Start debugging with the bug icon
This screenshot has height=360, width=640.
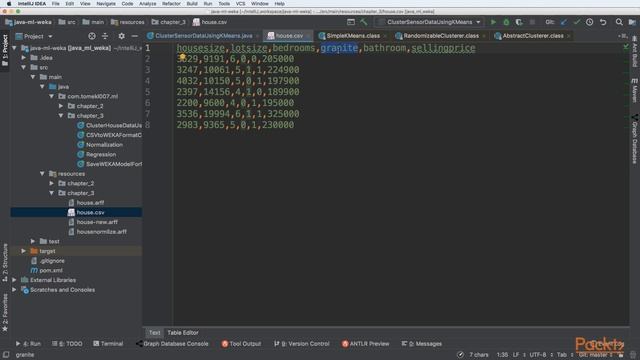point(506,22)
